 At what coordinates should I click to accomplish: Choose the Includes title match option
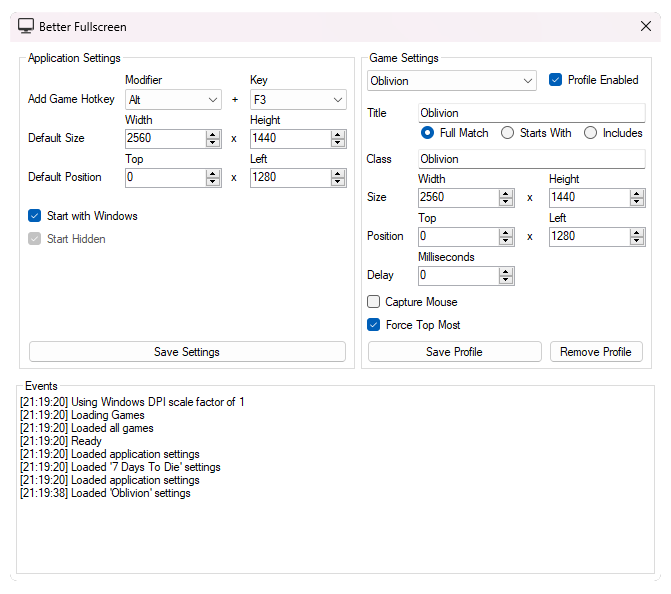(591, 133)
